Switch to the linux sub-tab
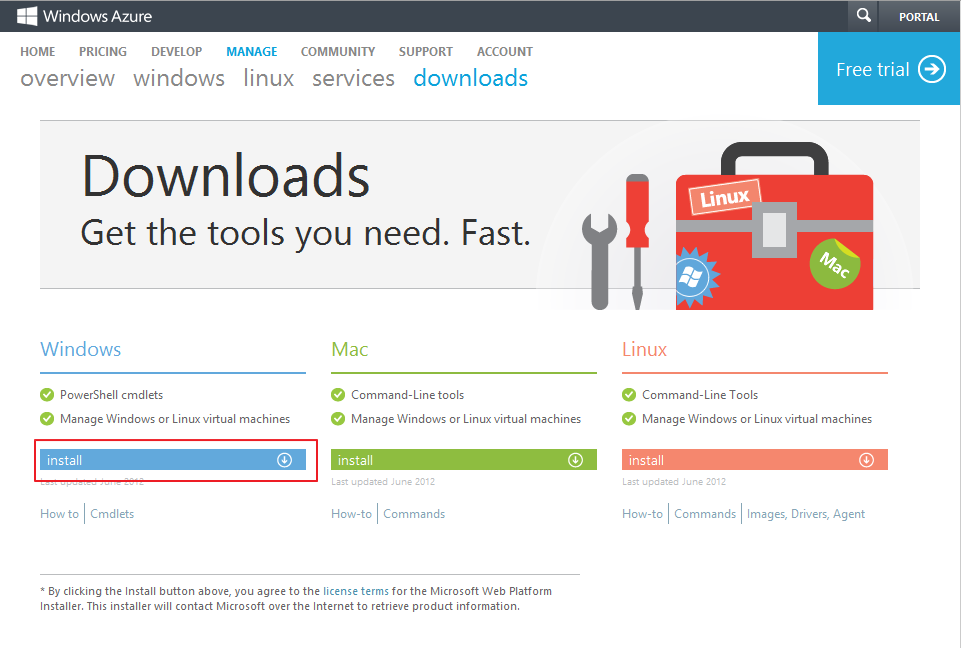This screenshot has width=961, height=648. 268,78
